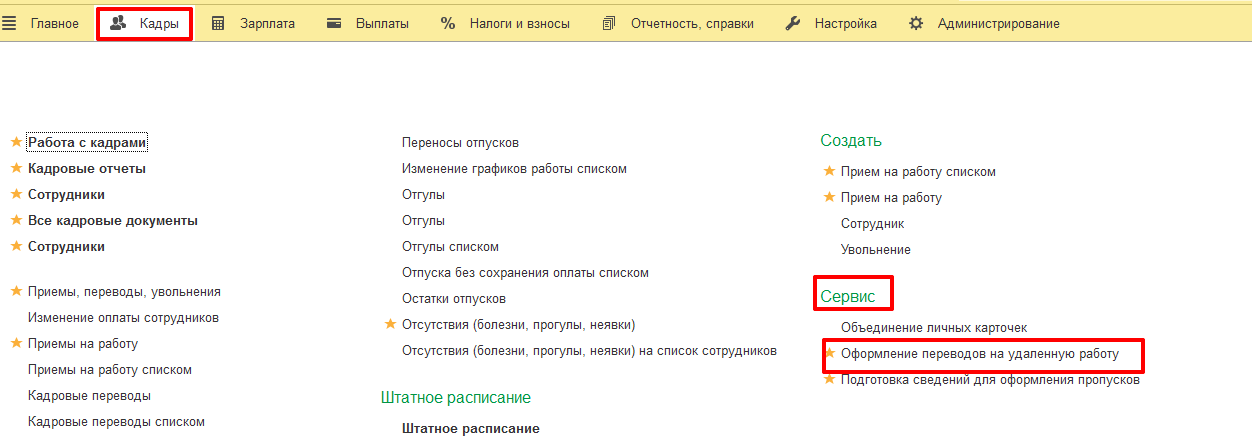Open Все кадровые документы link
The width and height of the screenshot is (1252, 437).
pos(112,220)
